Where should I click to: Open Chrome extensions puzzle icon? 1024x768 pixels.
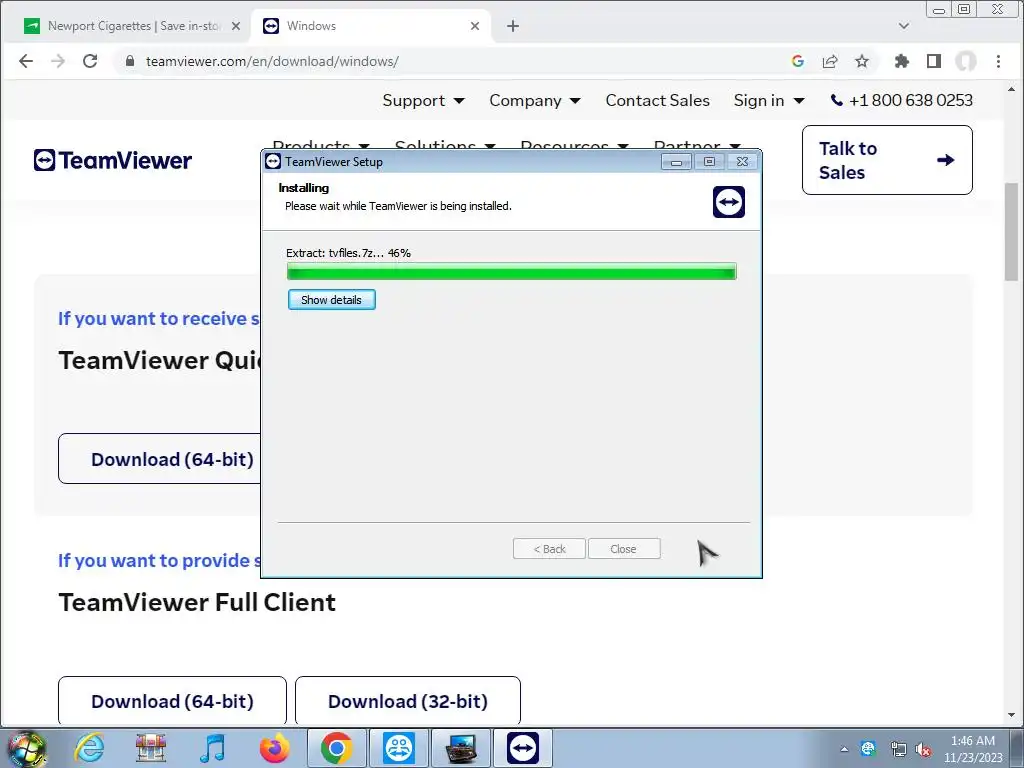[x=902, y=61]
